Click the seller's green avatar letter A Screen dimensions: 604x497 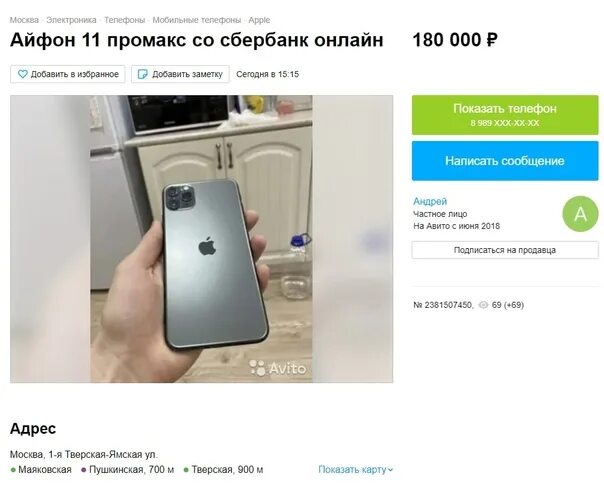pyautogui.click(x=581, y=214)
